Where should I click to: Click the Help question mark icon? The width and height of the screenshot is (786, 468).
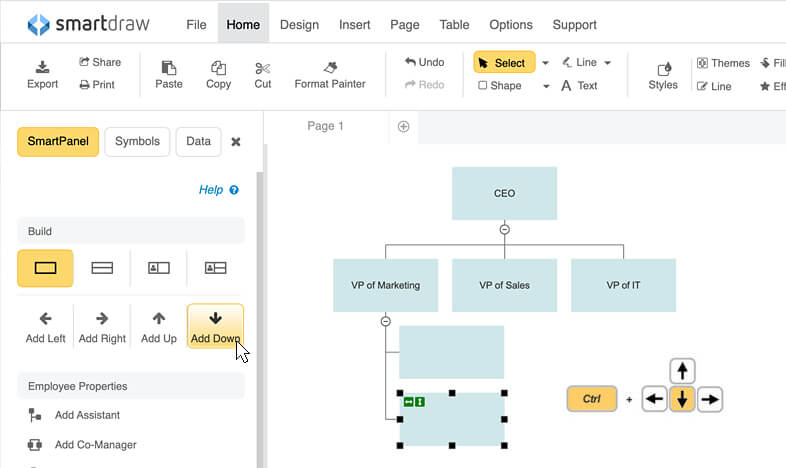(x=234, y=190)
